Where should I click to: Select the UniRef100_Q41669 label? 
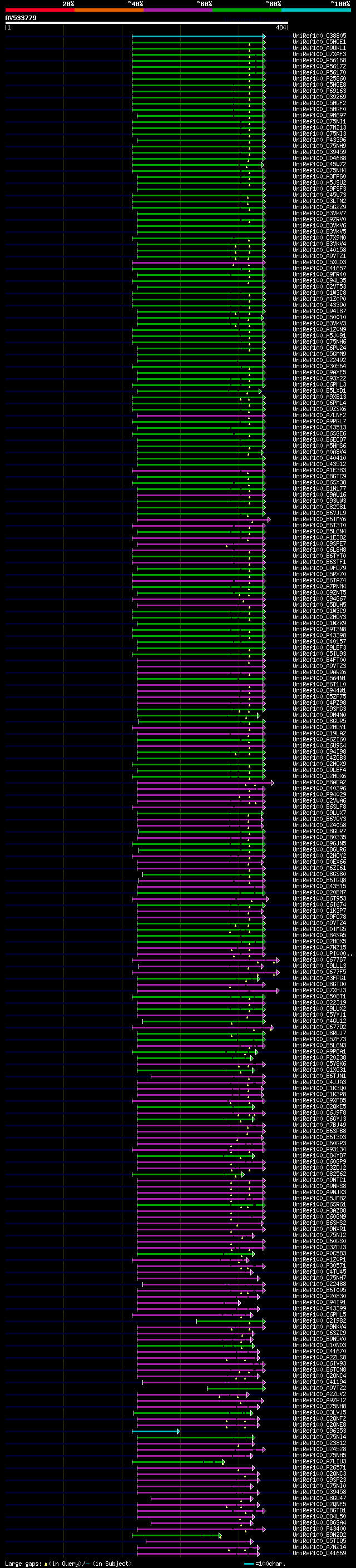(x=319, y=1554)
